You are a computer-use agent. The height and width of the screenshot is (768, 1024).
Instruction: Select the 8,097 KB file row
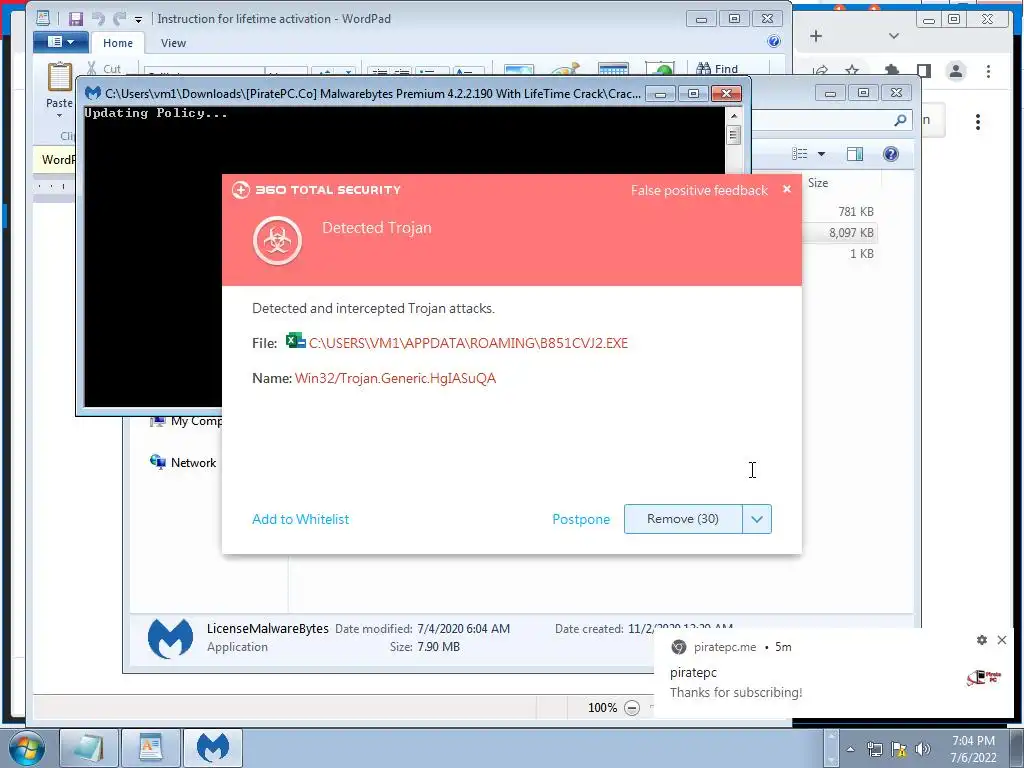pyautogui.click(x=840, y=232)
